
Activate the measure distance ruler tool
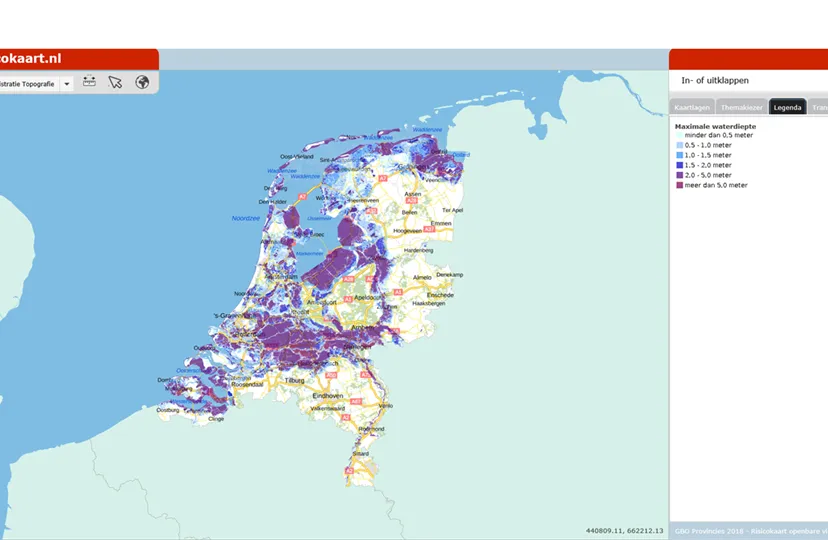point(89,83)
